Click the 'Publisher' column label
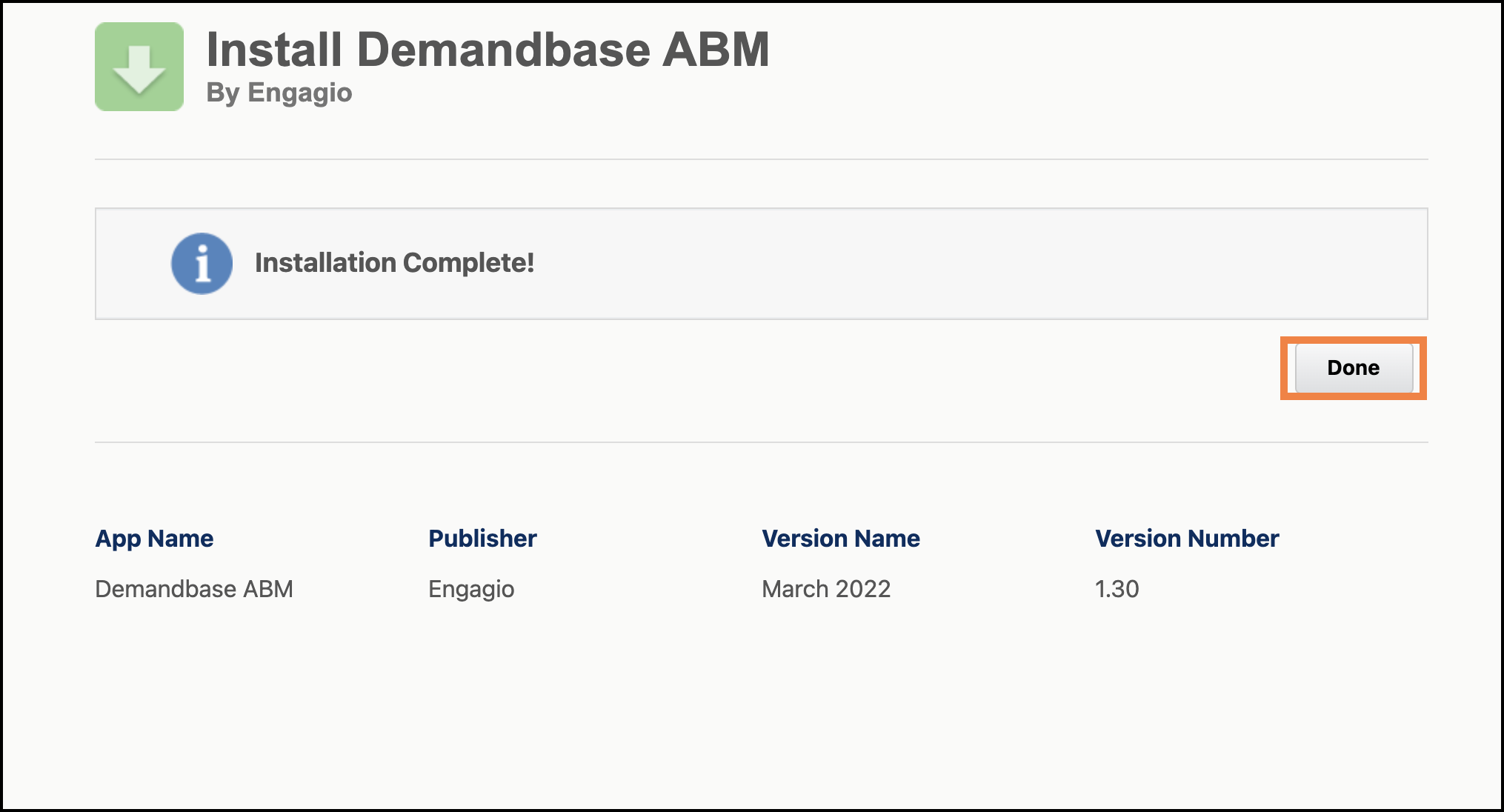Screen dimensions: 1504x812 [482, 539]
